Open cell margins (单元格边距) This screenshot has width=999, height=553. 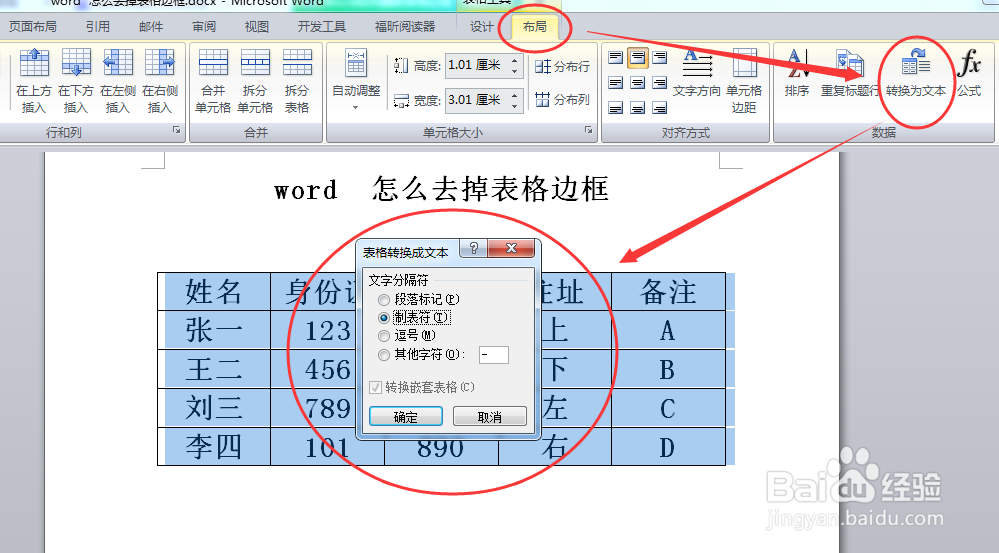click(744, 80)
